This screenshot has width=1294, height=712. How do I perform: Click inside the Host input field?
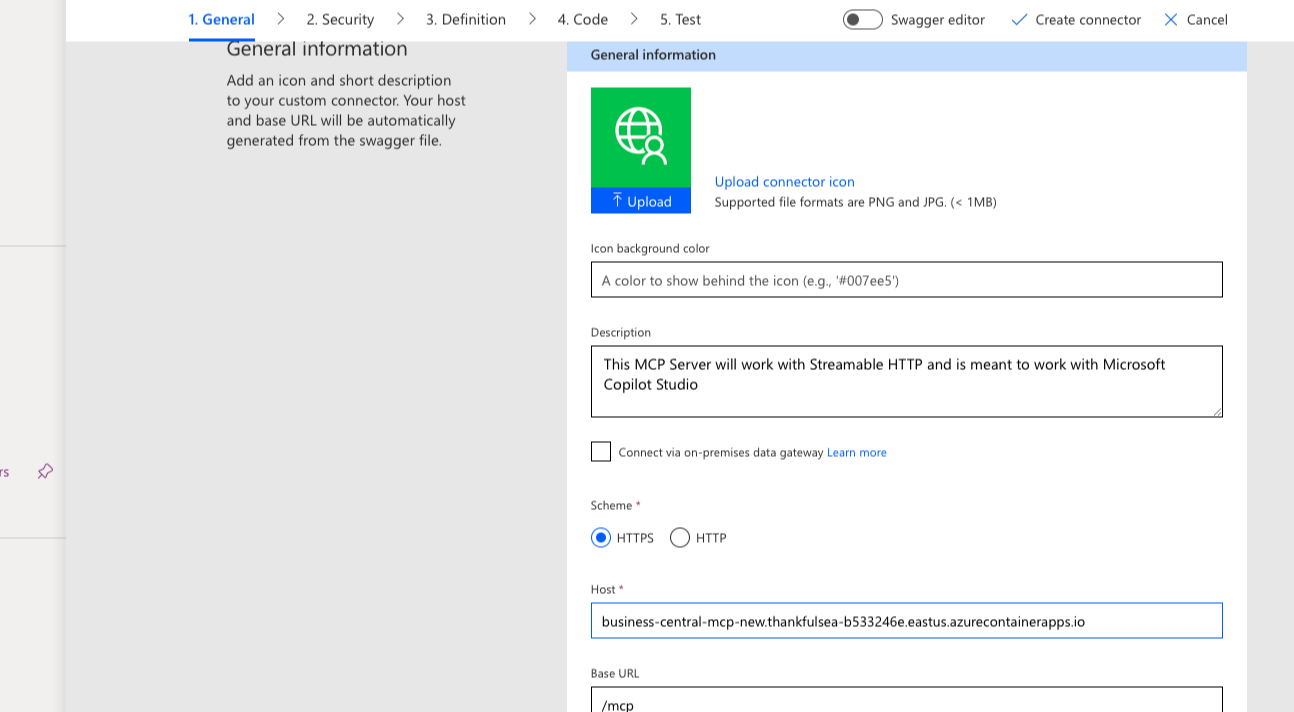[x=906, y=620]
